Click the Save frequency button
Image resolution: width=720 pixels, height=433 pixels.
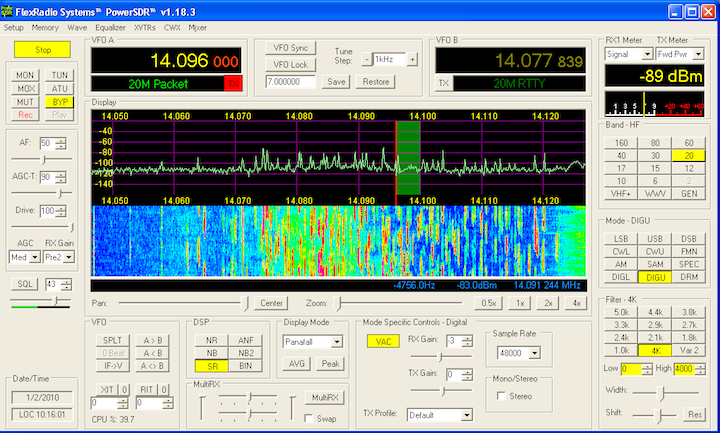click(x=337, y=81)
